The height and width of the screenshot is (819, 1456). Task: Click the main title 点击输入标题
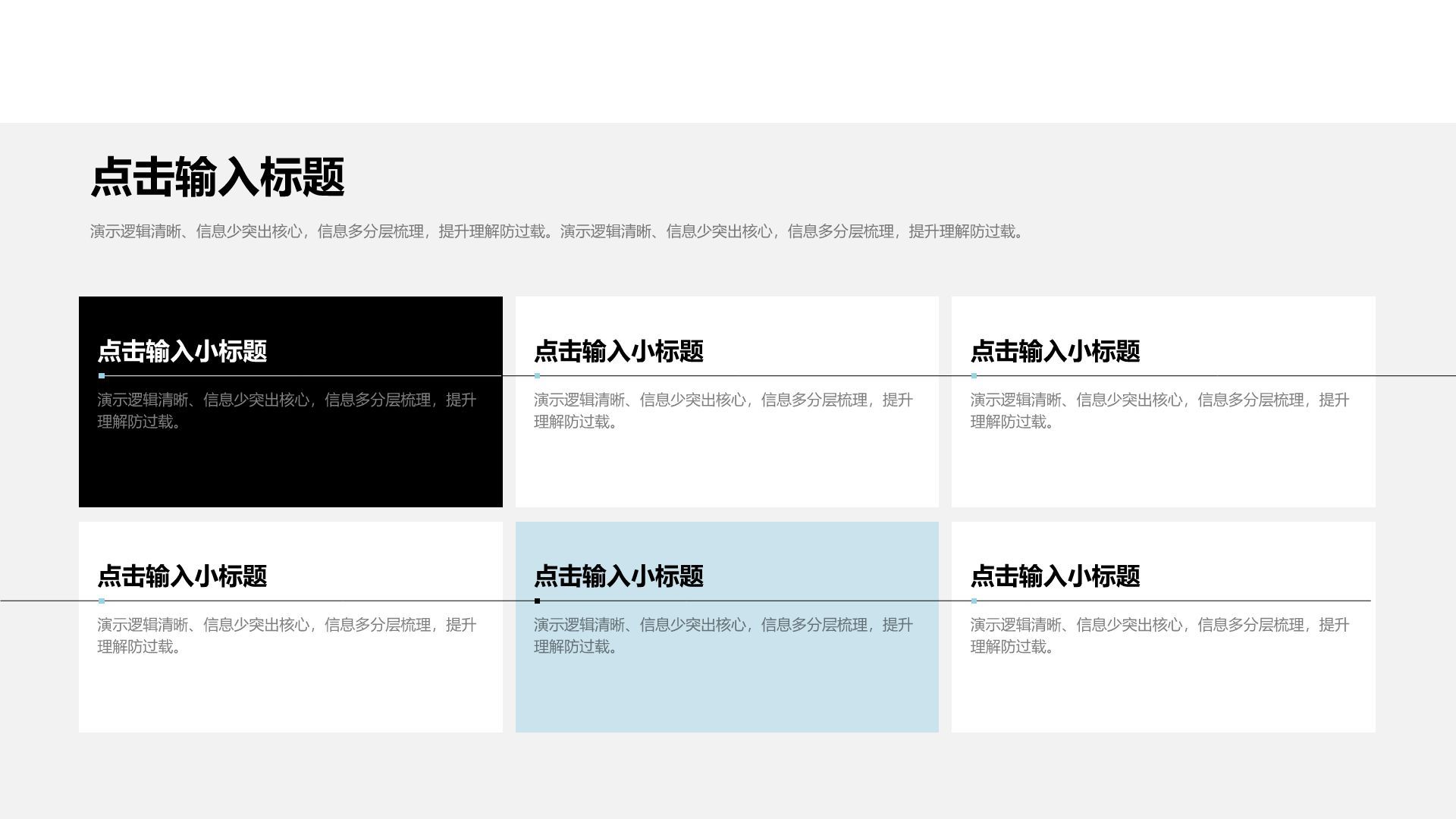pos(218,177)
